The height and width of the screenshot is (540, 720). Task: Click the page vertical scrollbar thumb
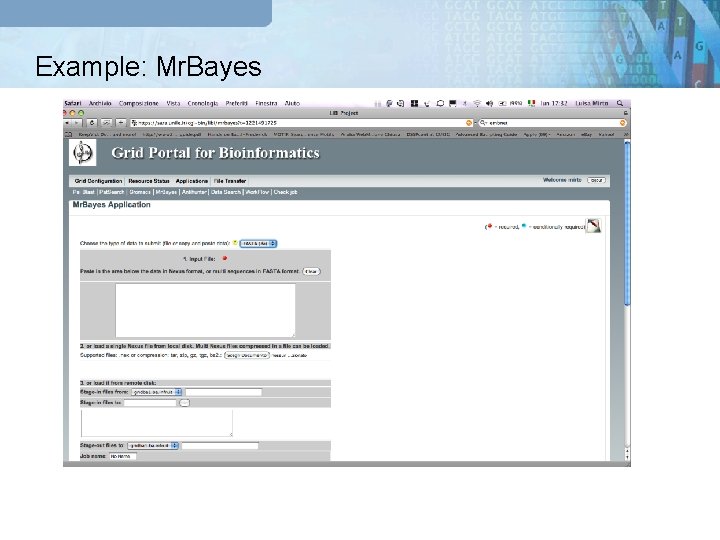coord(627,223)
